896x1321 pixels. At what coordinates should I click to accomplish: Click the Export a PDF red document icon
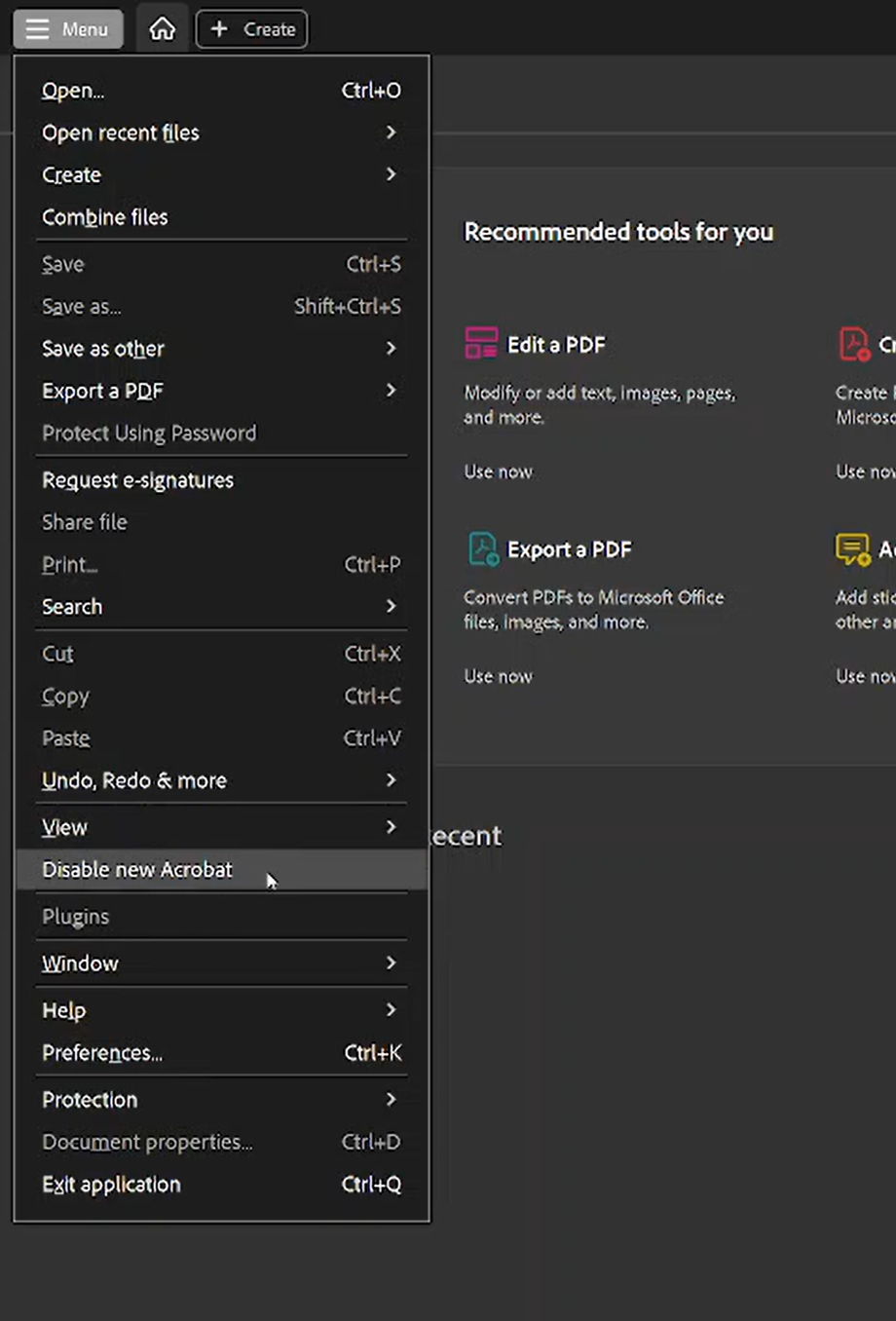[482, 548]
